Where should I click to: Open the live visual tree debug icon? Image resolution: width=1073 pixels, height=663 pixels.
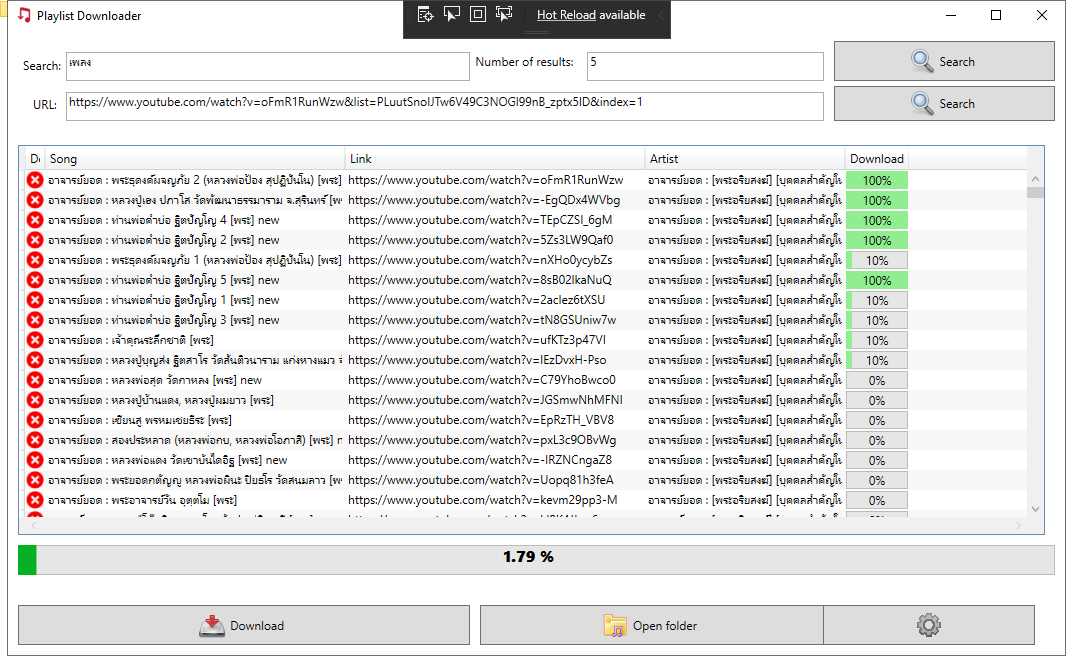(x=426, y=14)
